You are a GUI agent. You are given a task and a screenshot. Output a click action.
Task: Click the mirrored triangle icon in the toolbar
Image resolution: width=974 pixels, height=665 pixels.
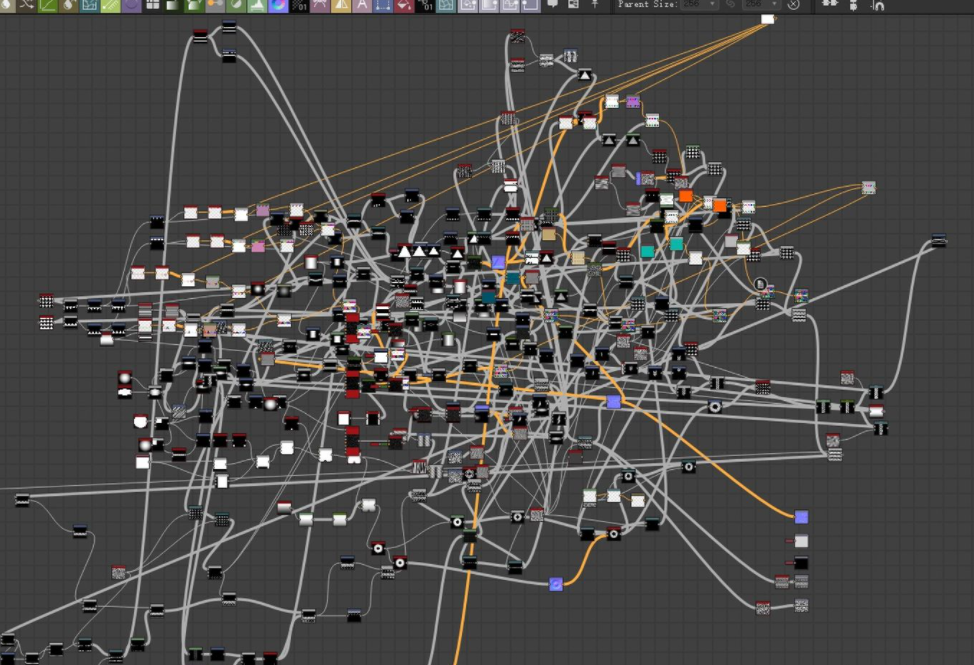coord(341,5)
